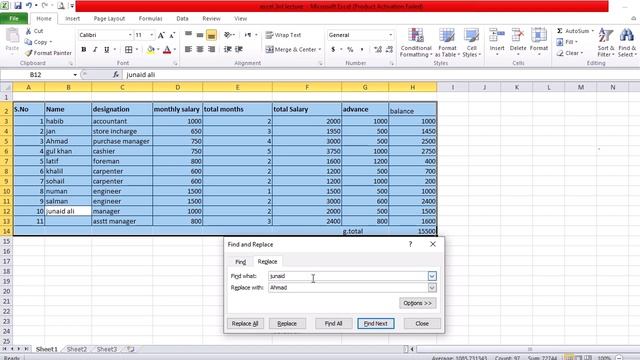
Task: Decrease font size with Shrink Font icon
Action: (172, 35)
